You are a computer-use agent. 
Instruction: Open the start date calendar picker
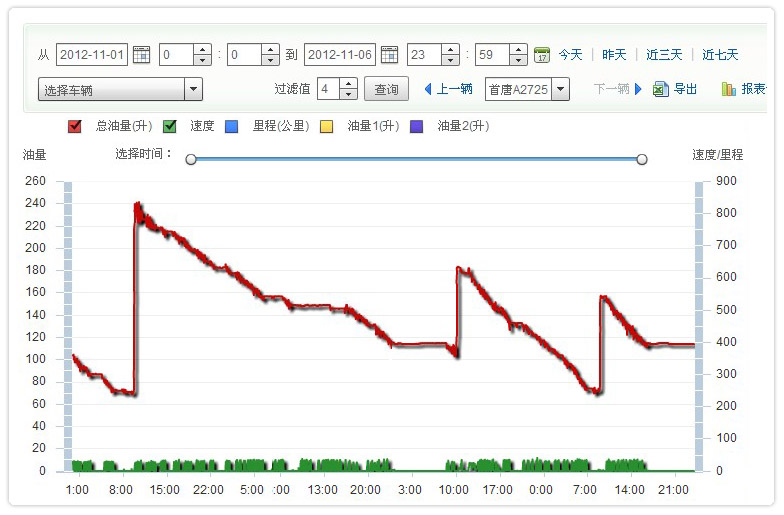click(x=141, y=54)
